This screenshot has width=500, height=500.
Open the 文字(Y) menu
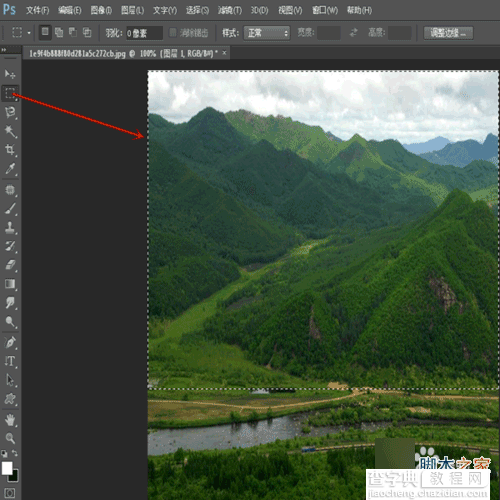coord(165,10)
